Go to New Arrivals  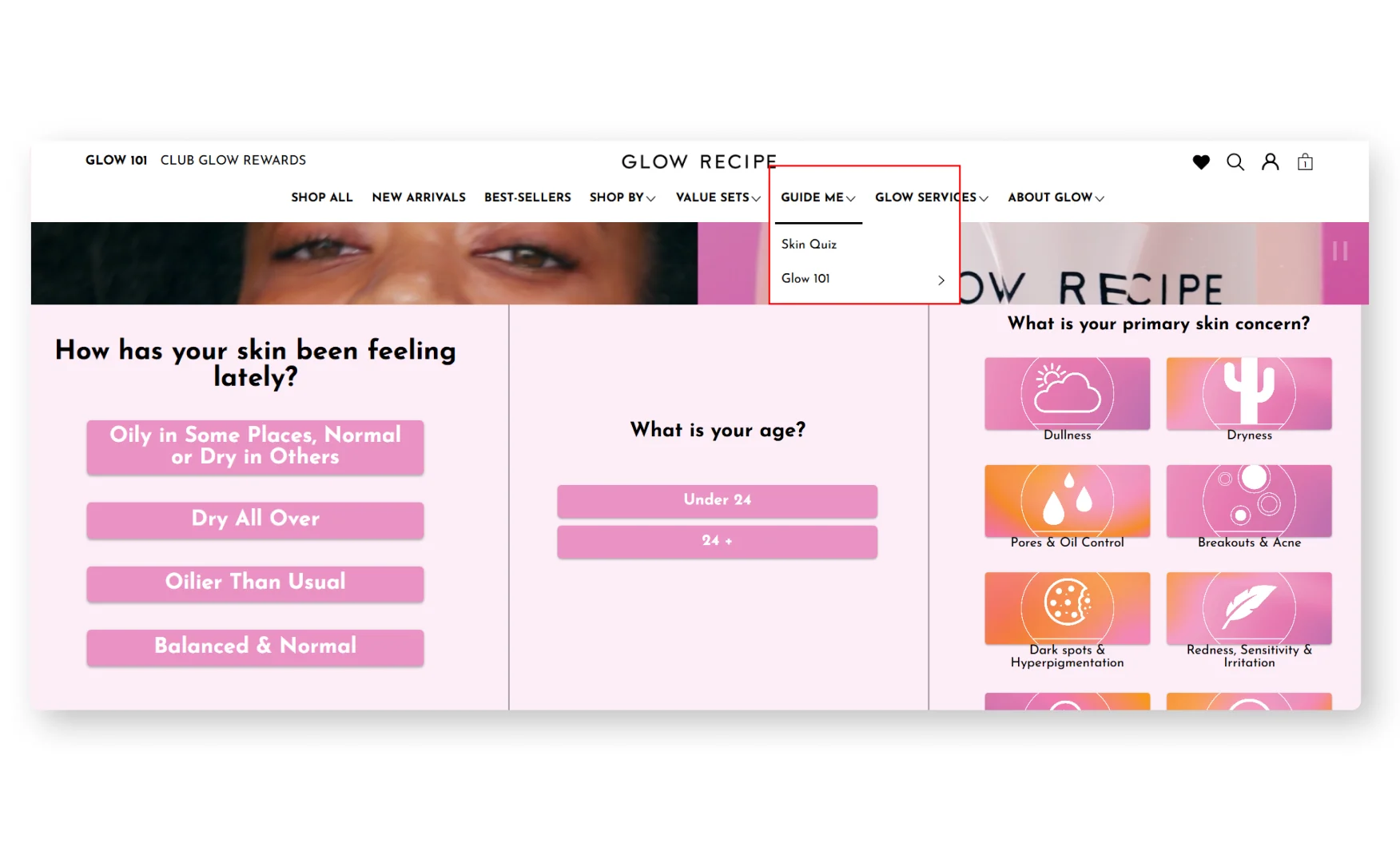pos(419,197)
